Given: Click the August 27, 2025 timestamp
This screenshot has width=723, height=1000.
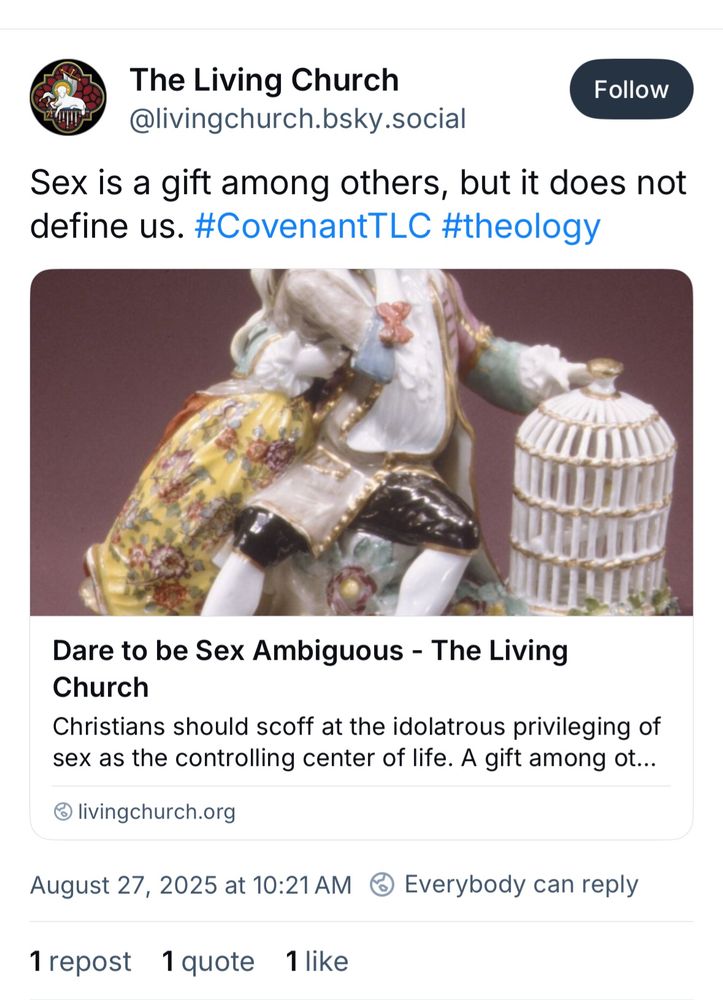Looking at the screenshot, I should pyautogui.click(x=191, y=885).
